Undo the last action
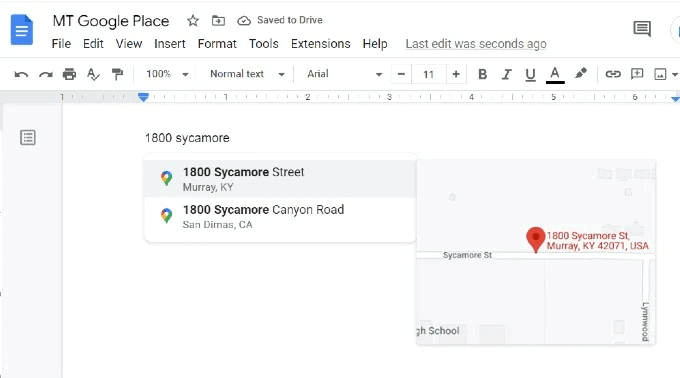This screenshot has height=378, width=680. pos(21,74)
